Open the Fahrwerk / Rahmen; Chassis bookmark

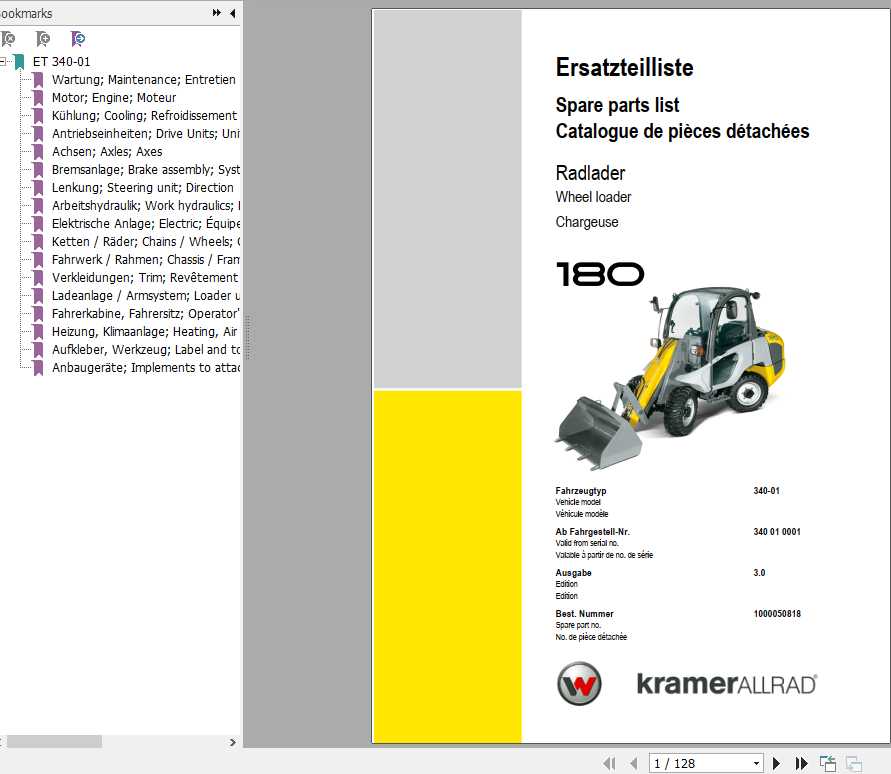coord(145,260)
